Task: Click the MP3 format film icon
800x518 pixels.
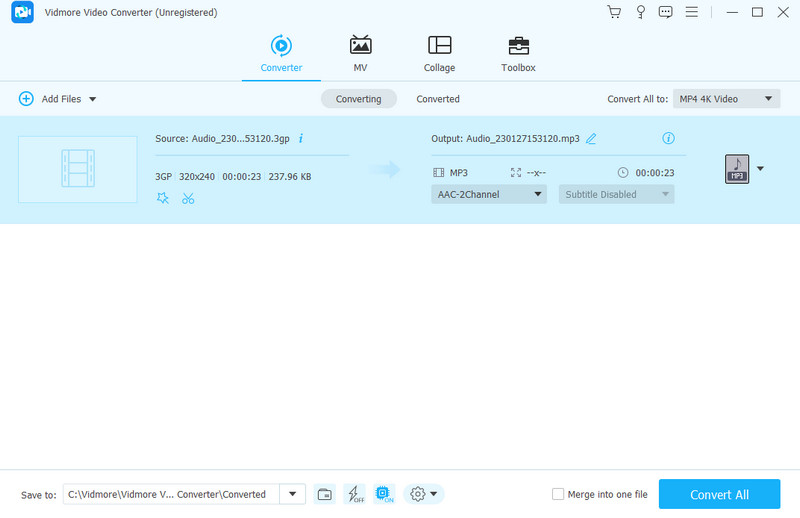Action: [438, 172]
